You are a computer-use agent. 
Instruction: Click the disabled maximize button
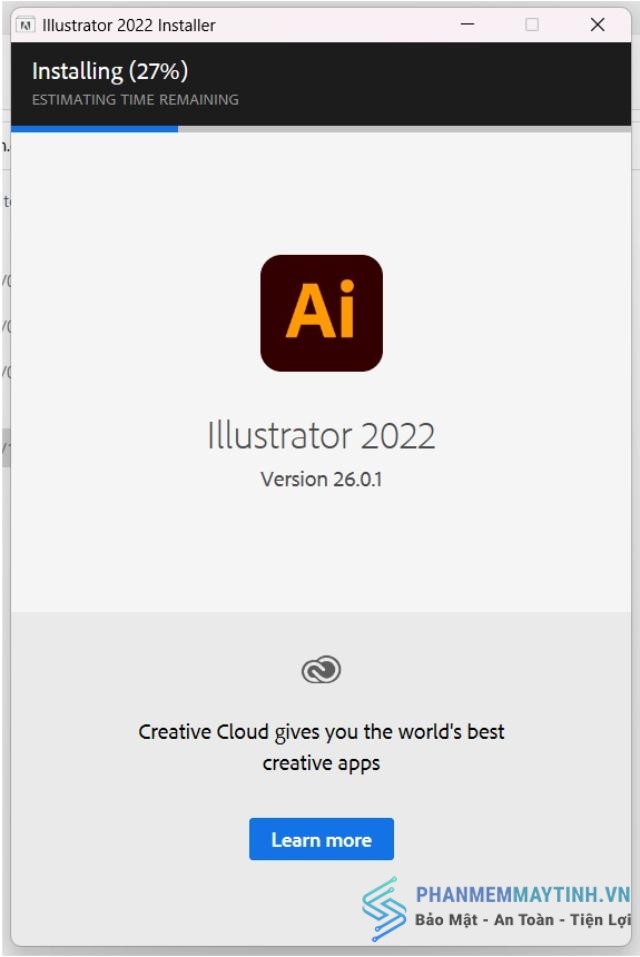pos(532,24)
